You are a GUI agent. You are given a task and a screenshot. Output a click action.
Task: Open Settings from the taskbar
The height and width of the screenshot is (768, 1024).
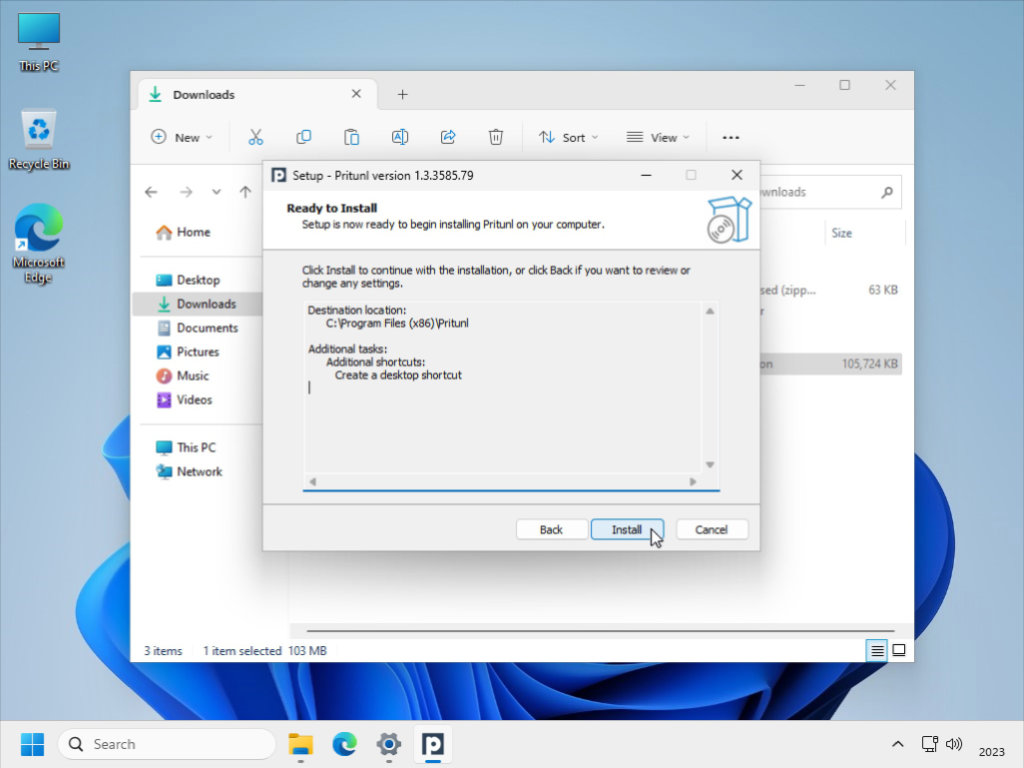click(x=389, y=744)
